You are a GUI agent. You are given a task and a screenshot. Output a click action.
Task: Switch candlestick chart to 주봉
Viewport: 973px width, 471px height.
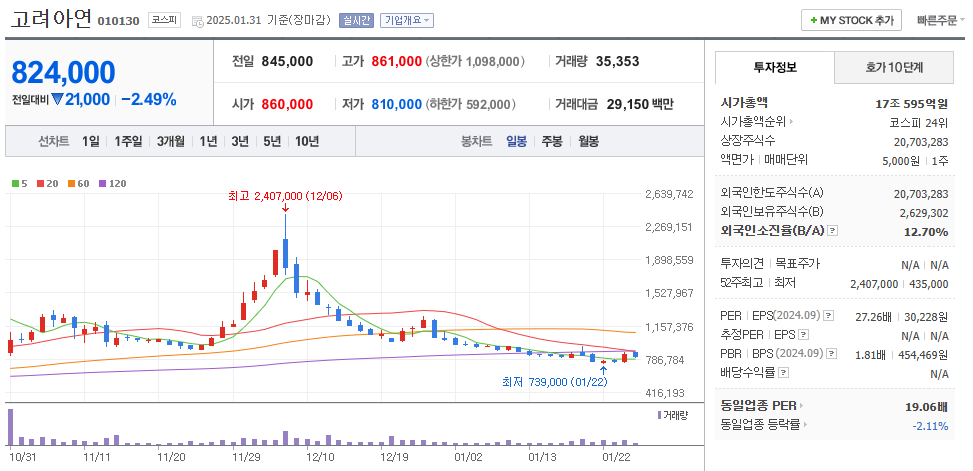click(x=552, y=141)
